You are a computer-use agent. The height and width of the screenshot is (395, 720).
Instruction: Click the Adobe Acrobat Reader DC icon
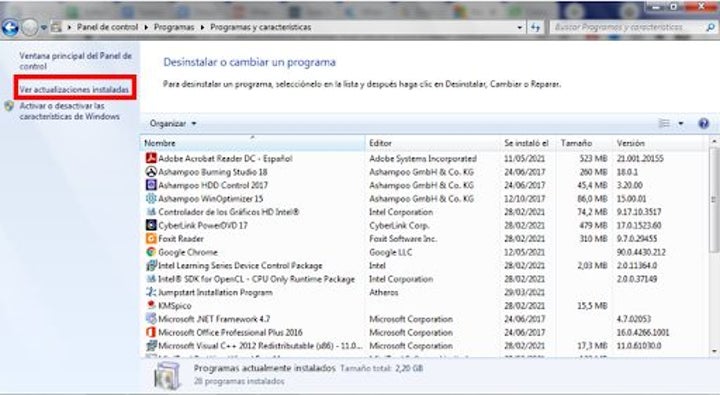[151, 158]
